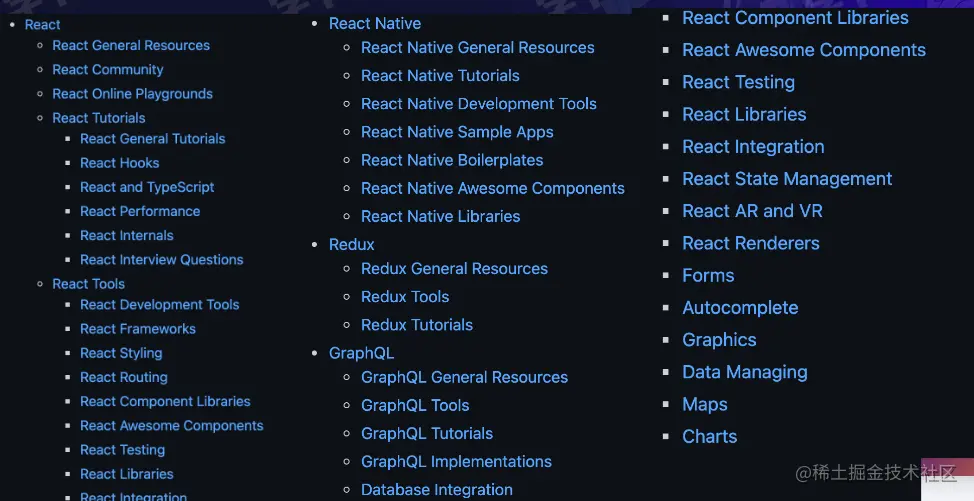The width and height of the screenshot is (974, 501).
Task: Click React Native Boilerplates
Action: pyautogui.click(x=452, y=160)
